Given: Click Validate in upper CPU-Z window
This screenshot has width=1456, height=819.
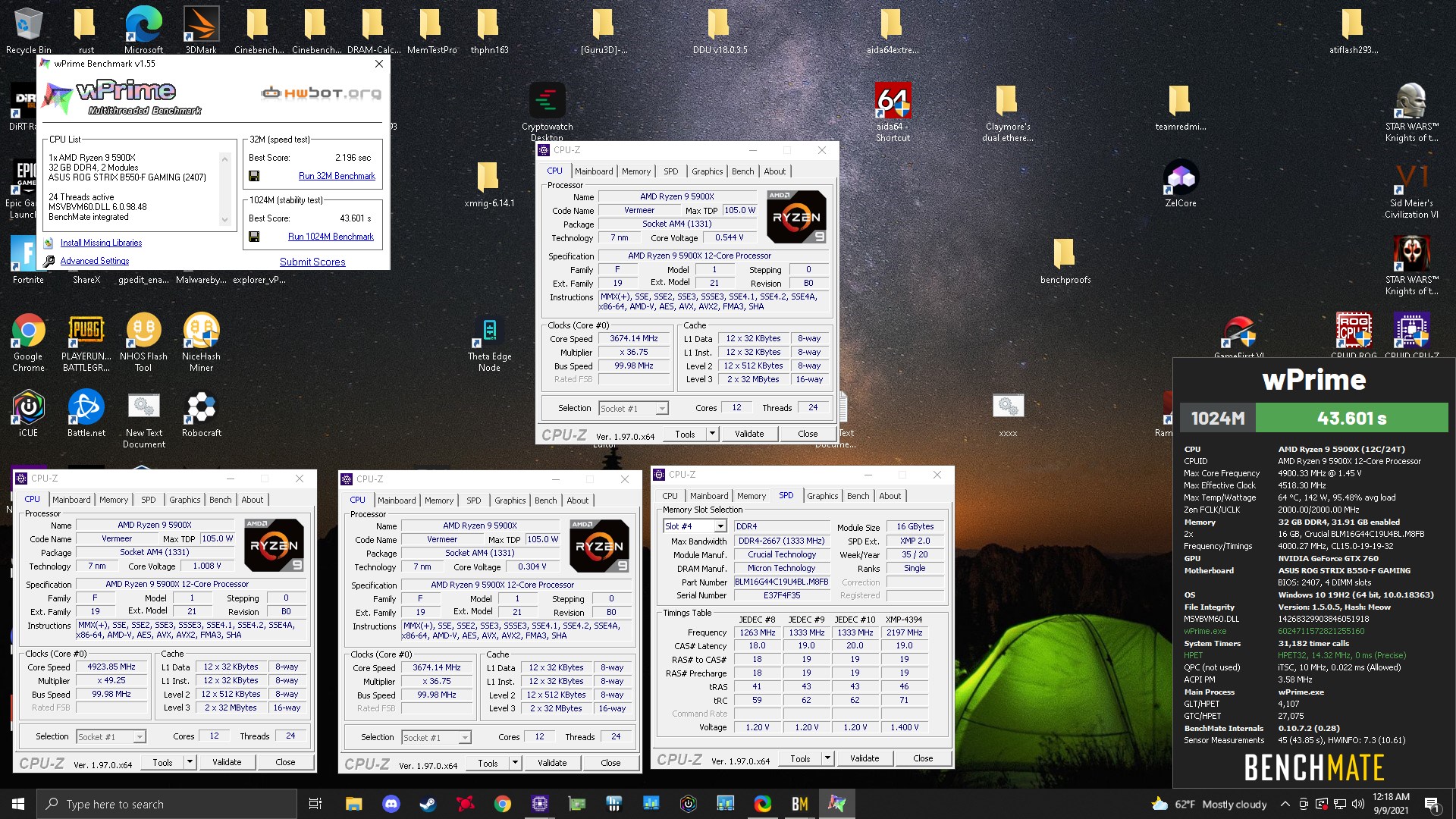Looking at the screenshot, I should [749, 434].
